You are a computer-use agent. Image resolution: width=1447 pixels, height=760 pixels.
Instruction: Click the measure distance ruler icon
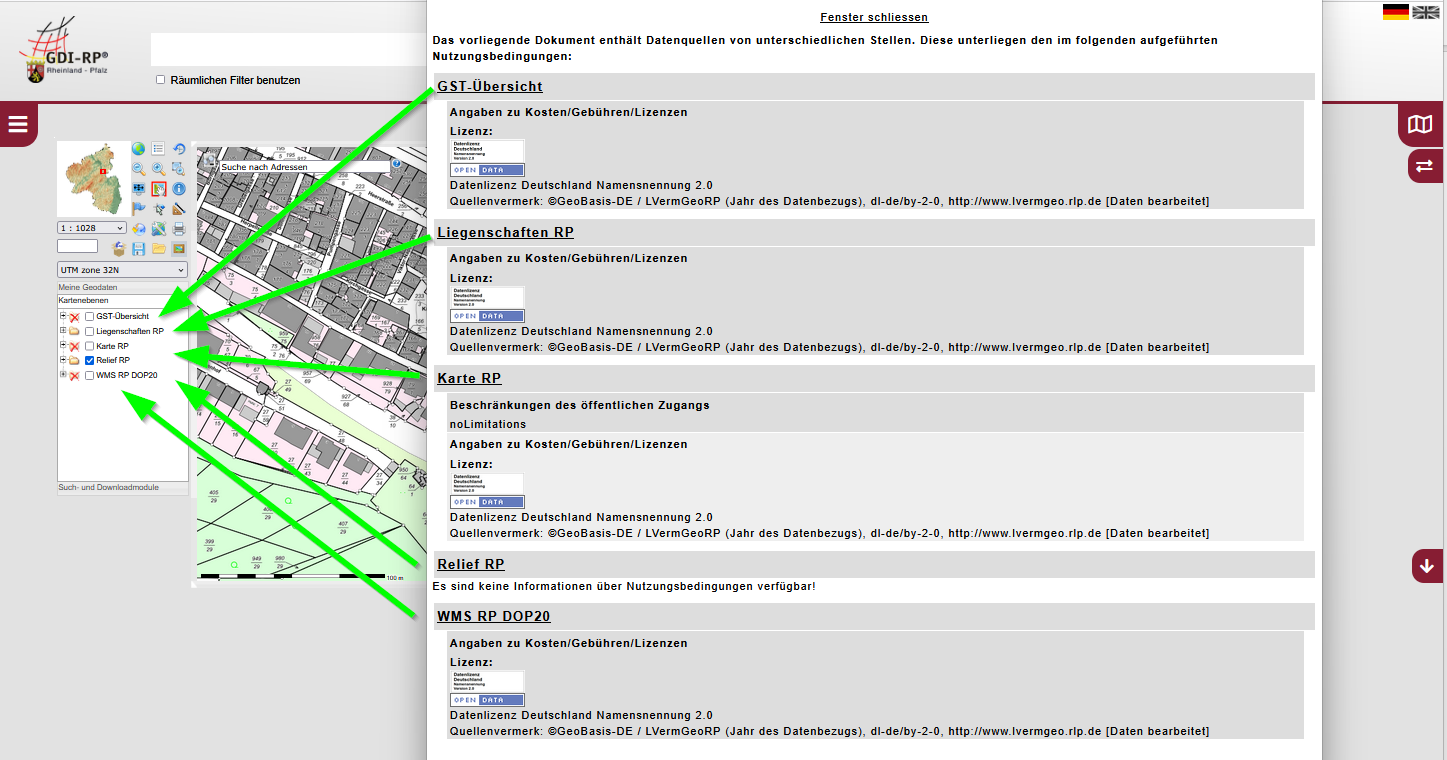coord(179,208)
